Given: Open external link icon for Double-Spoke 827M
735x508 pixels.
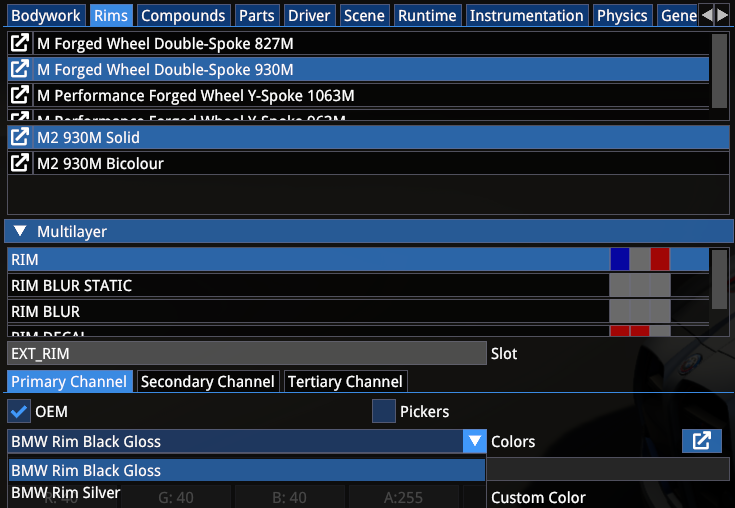Looking at the screenshot, I should pos(20,43).
